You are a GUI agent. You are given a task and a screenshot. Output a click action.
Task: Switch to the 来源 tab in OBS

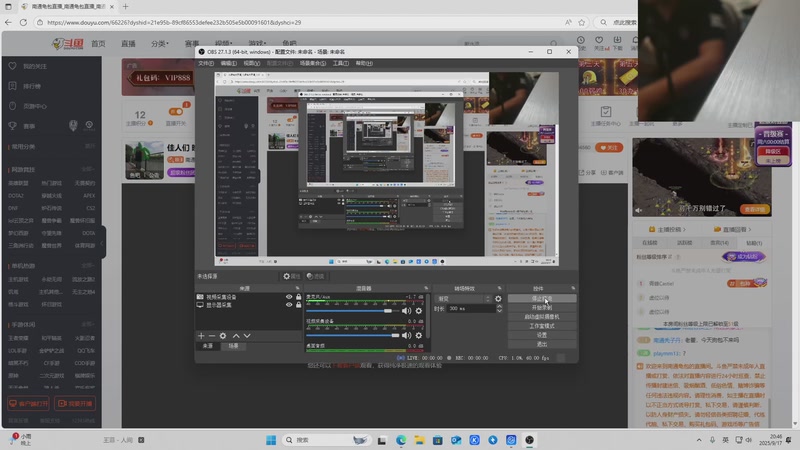click(x=208, y=346)
